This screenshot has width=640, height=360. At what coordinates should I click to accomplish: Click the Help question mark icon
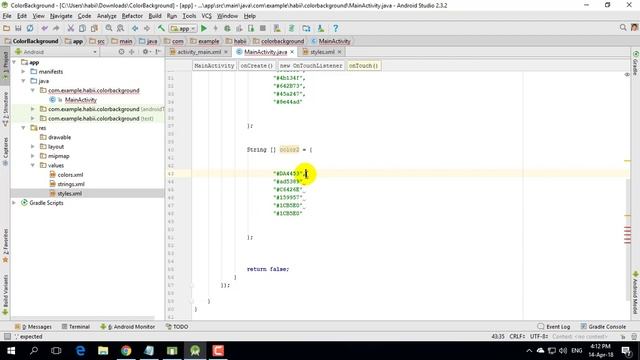[x=336, y=29]
